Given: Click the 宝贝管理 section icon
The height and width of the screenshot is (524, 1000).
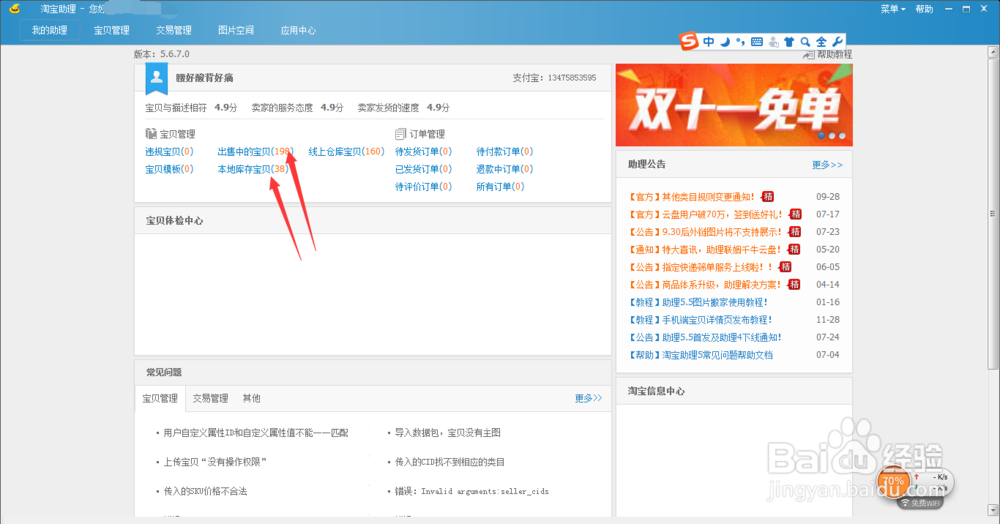Looking at the screenshot, I should click(151, 134).
